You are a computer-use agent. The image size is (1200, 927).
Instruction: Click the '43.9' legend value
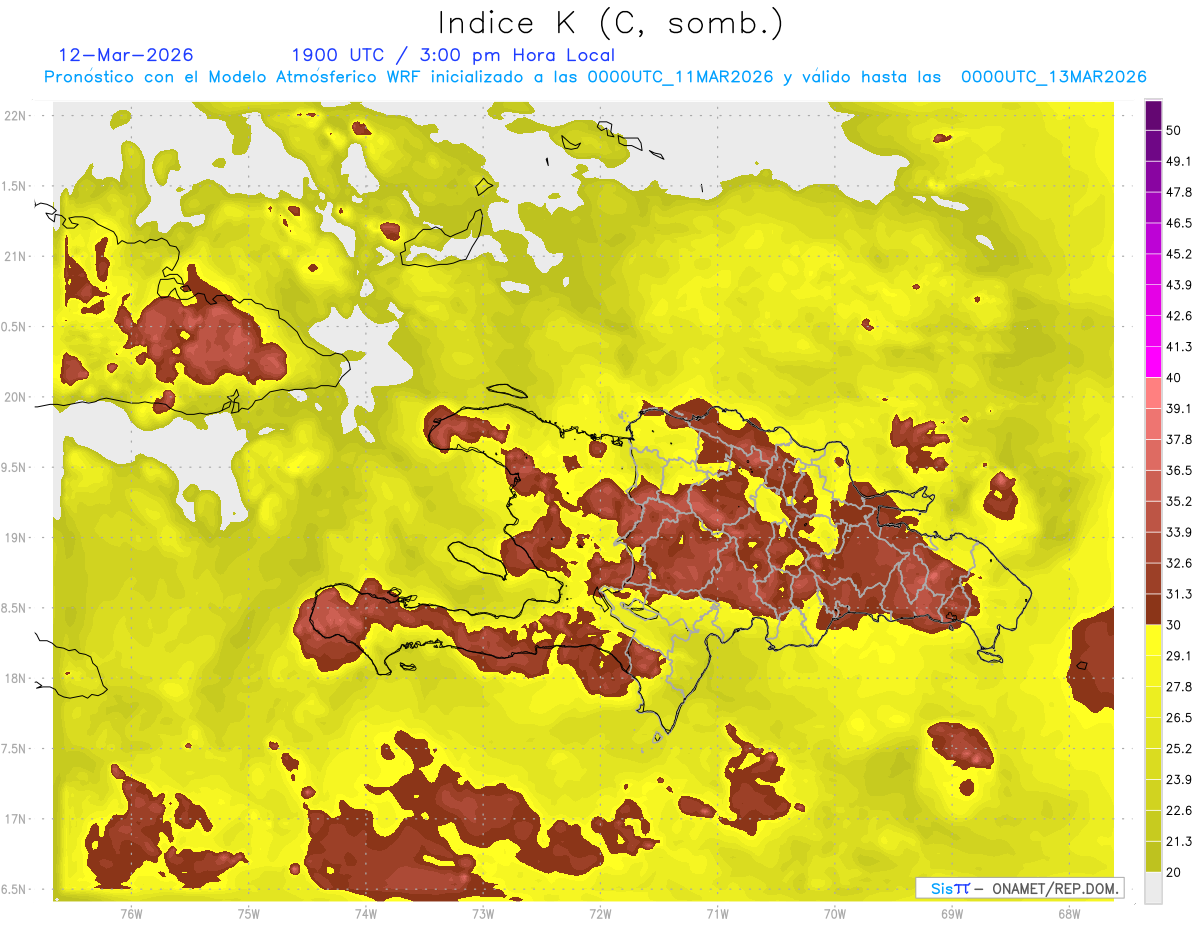pyautogui.click(x=1179, y=285)
